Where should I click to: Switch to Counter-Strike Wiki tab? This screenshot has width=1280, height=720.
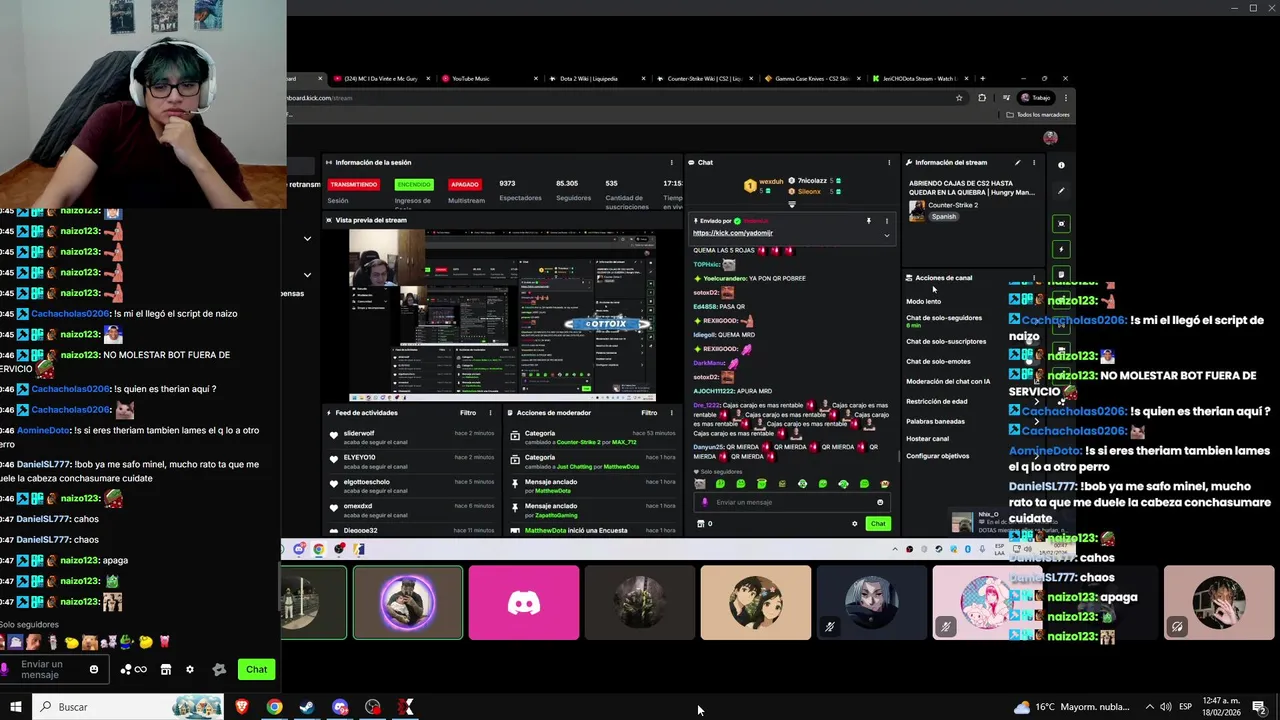[704, 78]
